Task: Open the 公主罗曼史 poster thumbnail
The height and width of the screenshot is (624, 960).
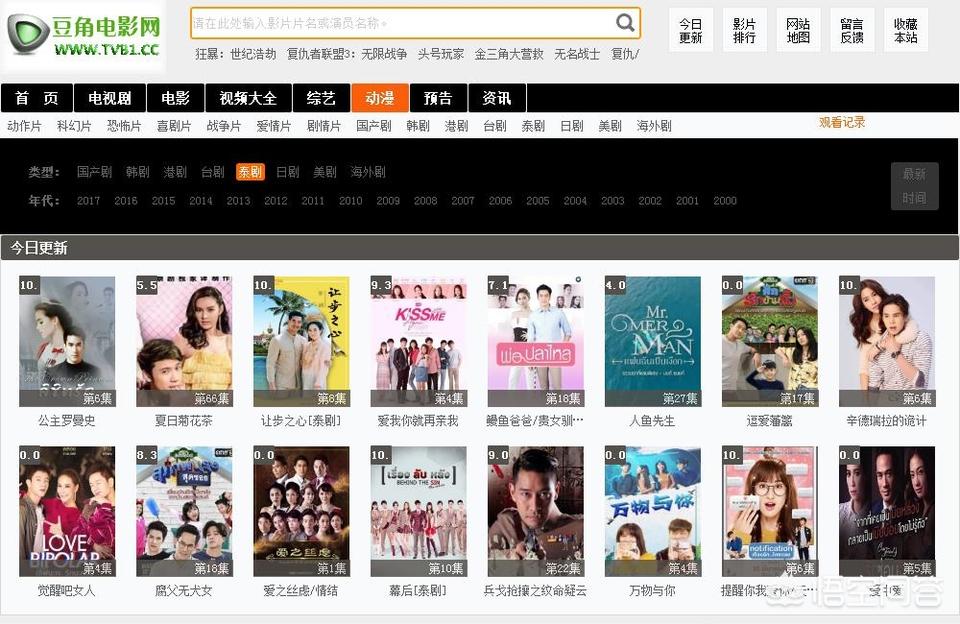Action: point(67,341)
